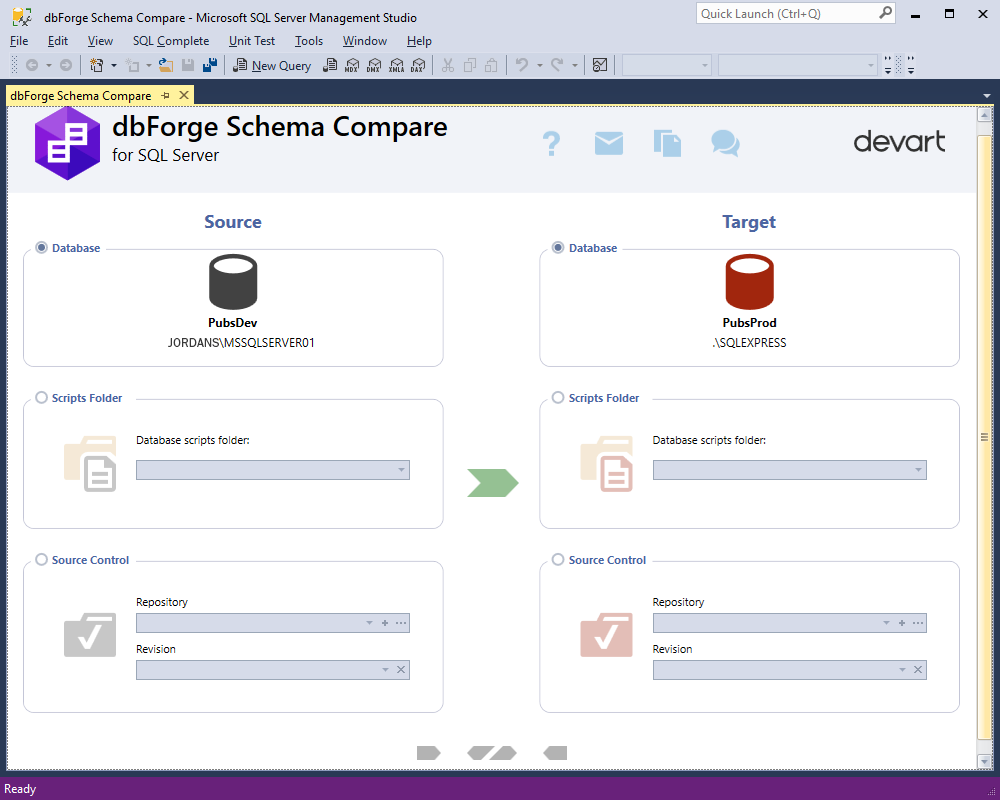Screen dimensions: 1000x800
Task: Open the Window menu
Action: (365, 41)
